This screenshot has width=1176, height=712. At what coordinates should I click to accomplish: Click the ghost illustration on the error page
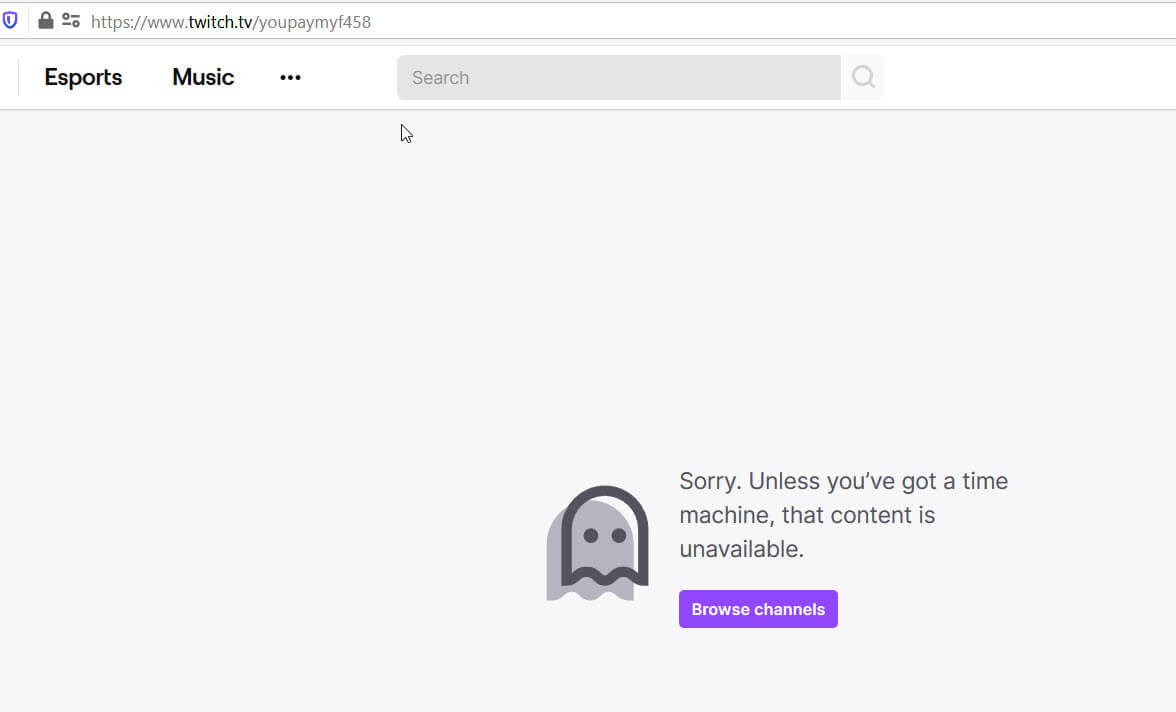point(598,544)
